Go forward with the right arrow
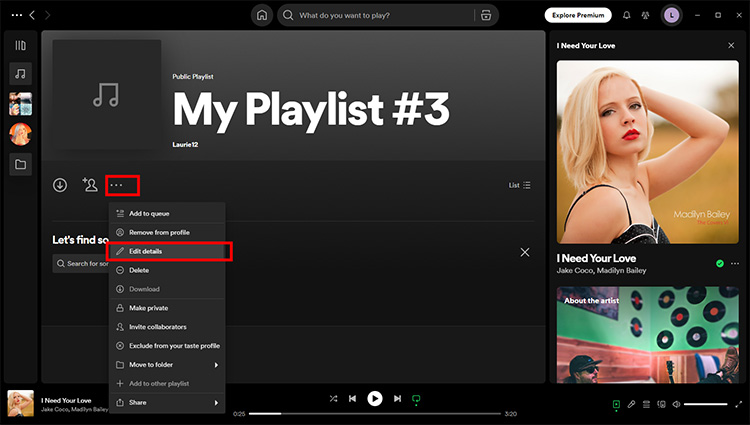The image size is (750, 425). point(47,15)
